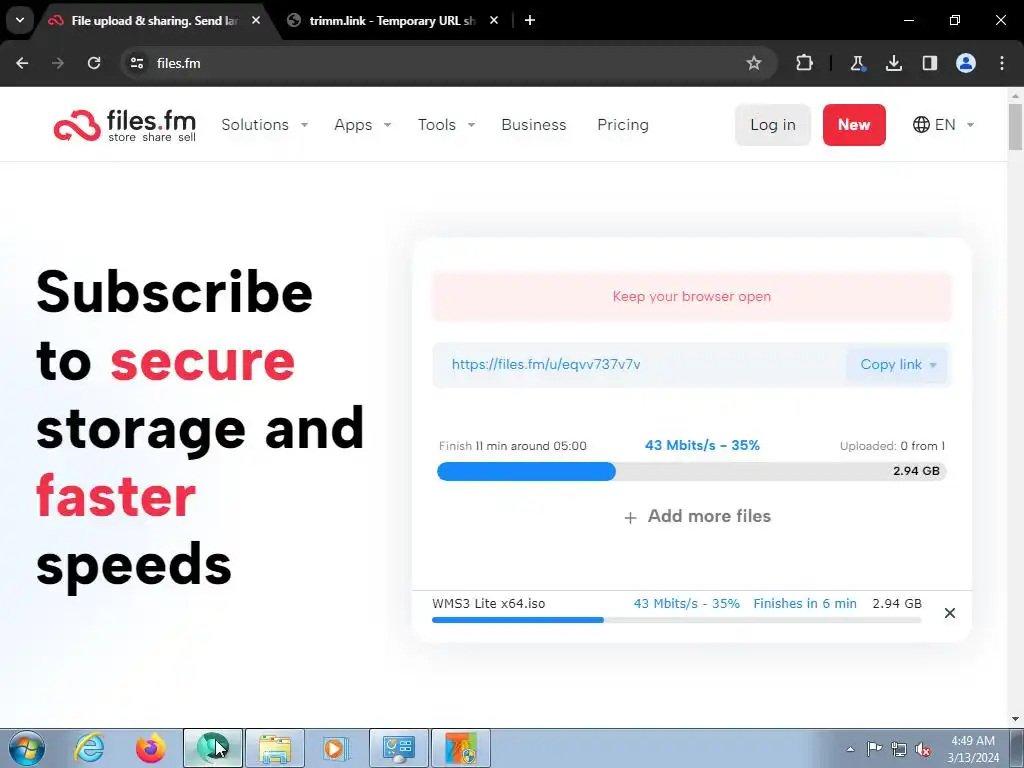Click Uploaded: 0 from 1 text
The image size is (1024, 768).
pos(892,446)
